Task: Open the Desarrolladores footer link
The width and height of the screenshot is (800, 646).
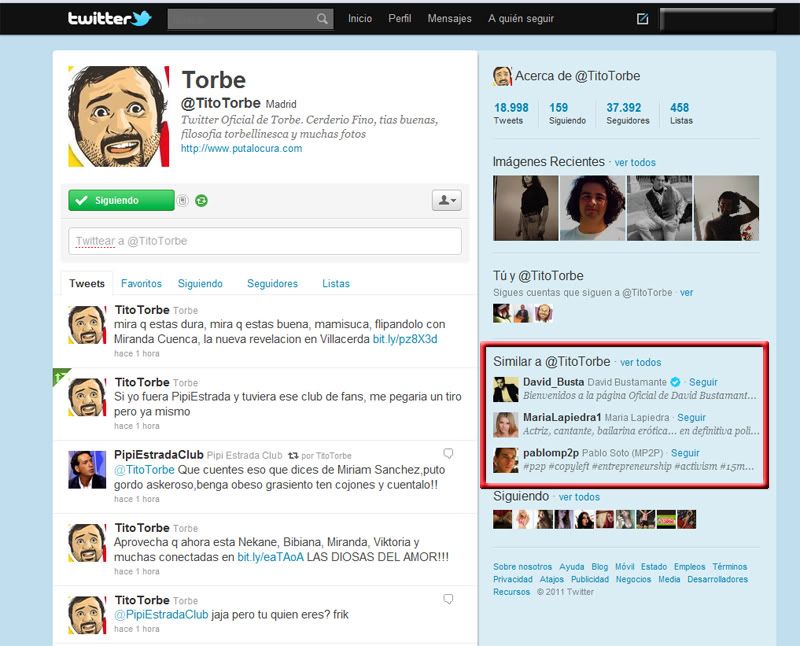Action: pos(717,580)
